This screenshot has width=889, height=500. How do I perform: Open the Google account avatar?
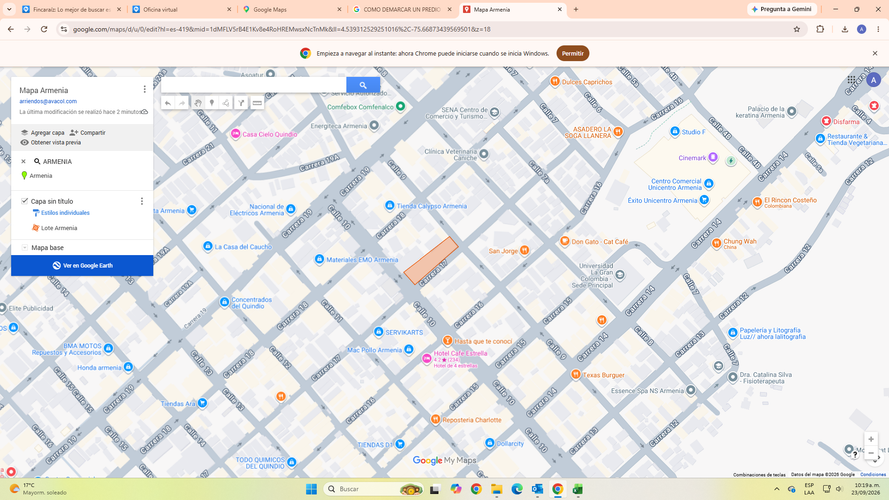[x=873, y=80]
